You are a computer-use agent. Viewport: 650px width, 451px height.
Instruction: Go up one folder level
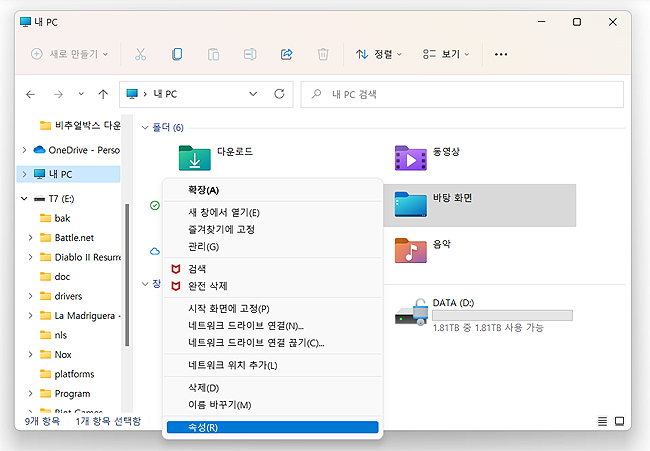point(103,95)
